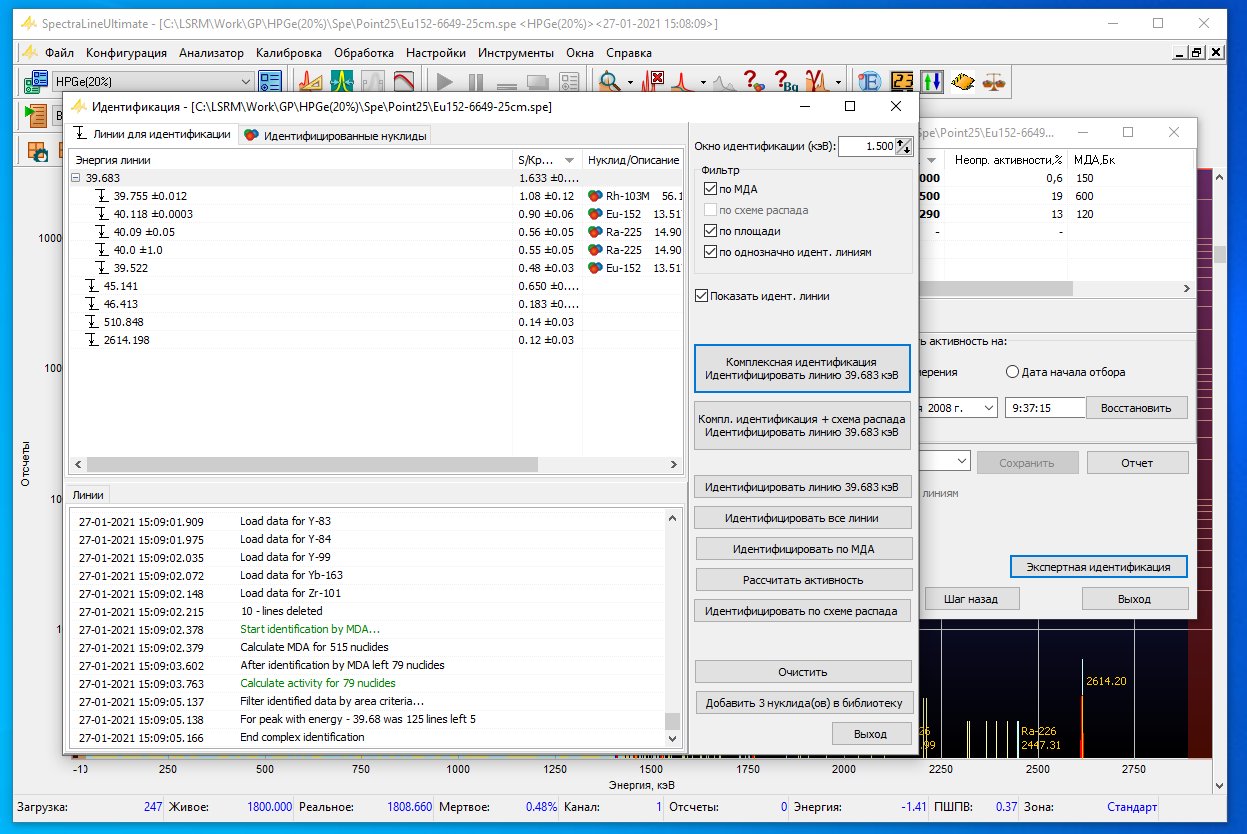Uncheck the 'по МДА' filter checkbox
Image resolution: width=1247 pixels, height=834 pixels.
(x=711, y=189)
